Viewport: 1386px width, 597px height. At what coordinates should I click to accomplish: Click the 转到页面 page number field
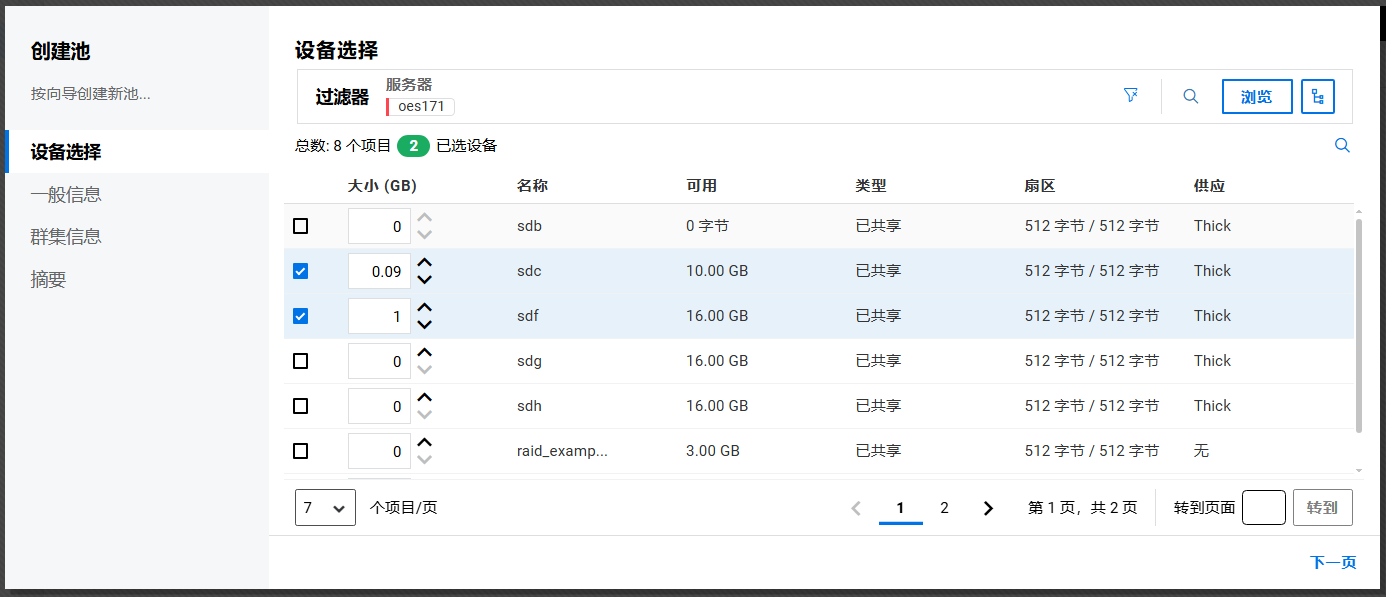(1263, 508)
